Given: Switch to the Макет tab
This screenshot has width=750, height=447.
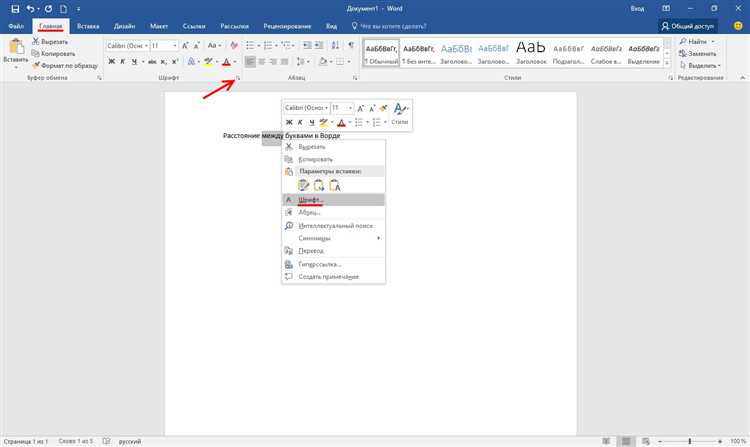Looking at the screenshot, I should click(159, 26).
